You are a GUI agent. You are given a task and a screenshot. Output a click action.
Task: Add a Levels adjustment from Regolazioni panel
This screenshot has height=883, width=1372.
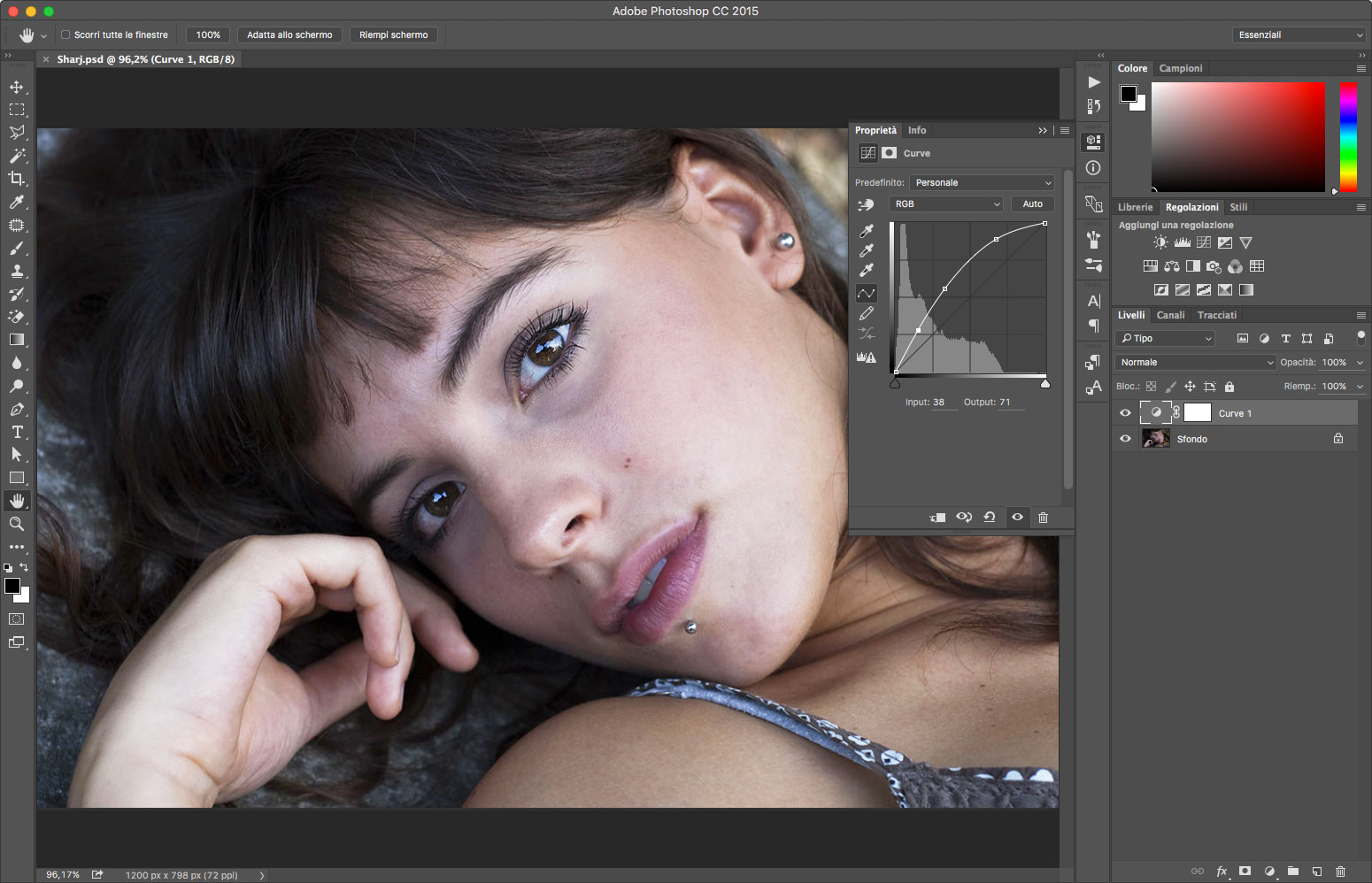tap(1182, 242)
